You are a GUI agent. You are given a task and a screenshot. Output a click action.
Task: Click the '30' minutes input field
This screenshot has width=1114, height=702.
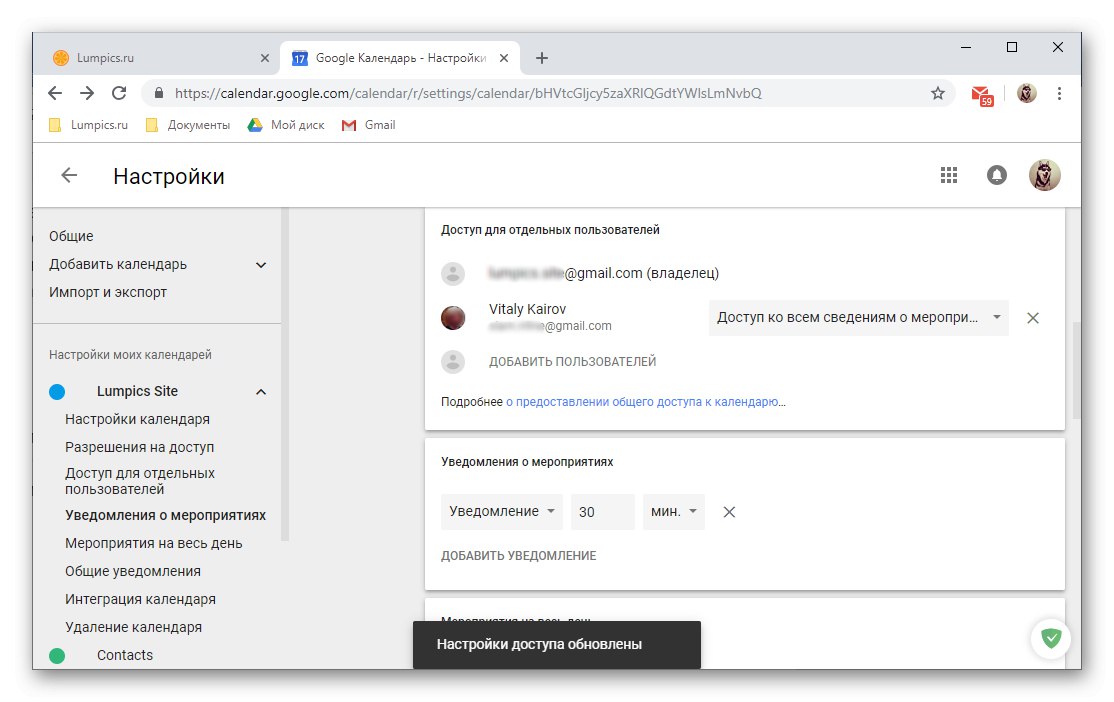[602, 511]
